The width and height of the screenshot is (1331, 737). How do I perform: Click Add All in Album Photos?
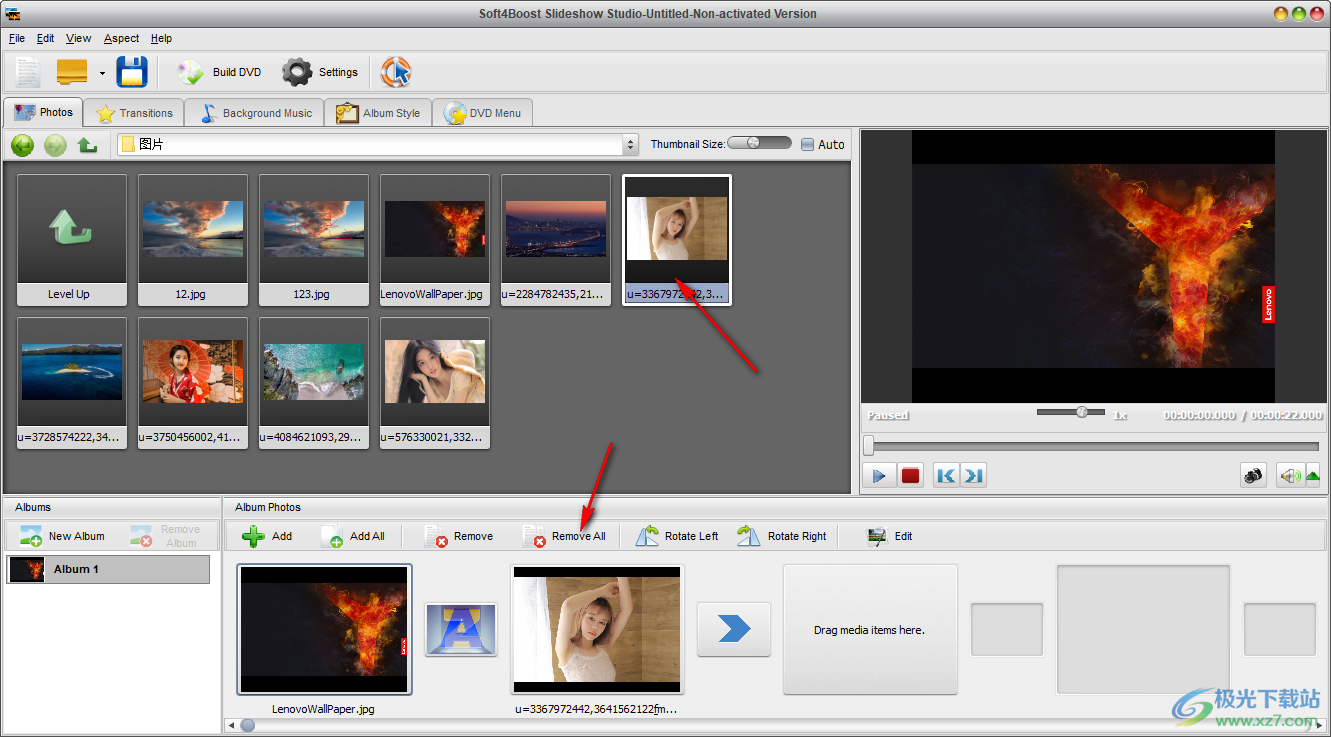pyautogui.click(x=353, y=536)
